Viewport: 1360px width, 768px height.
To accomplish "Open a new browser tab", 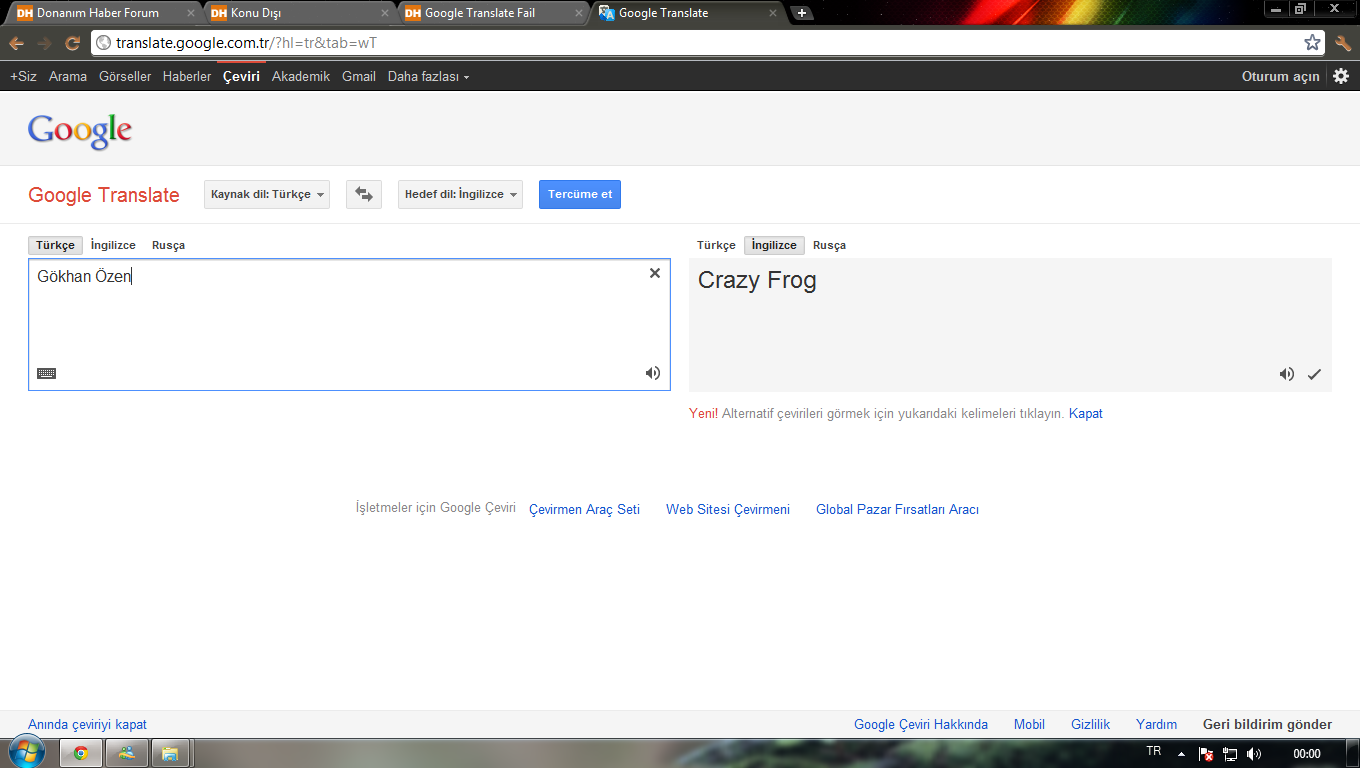I will coord(802,13).
